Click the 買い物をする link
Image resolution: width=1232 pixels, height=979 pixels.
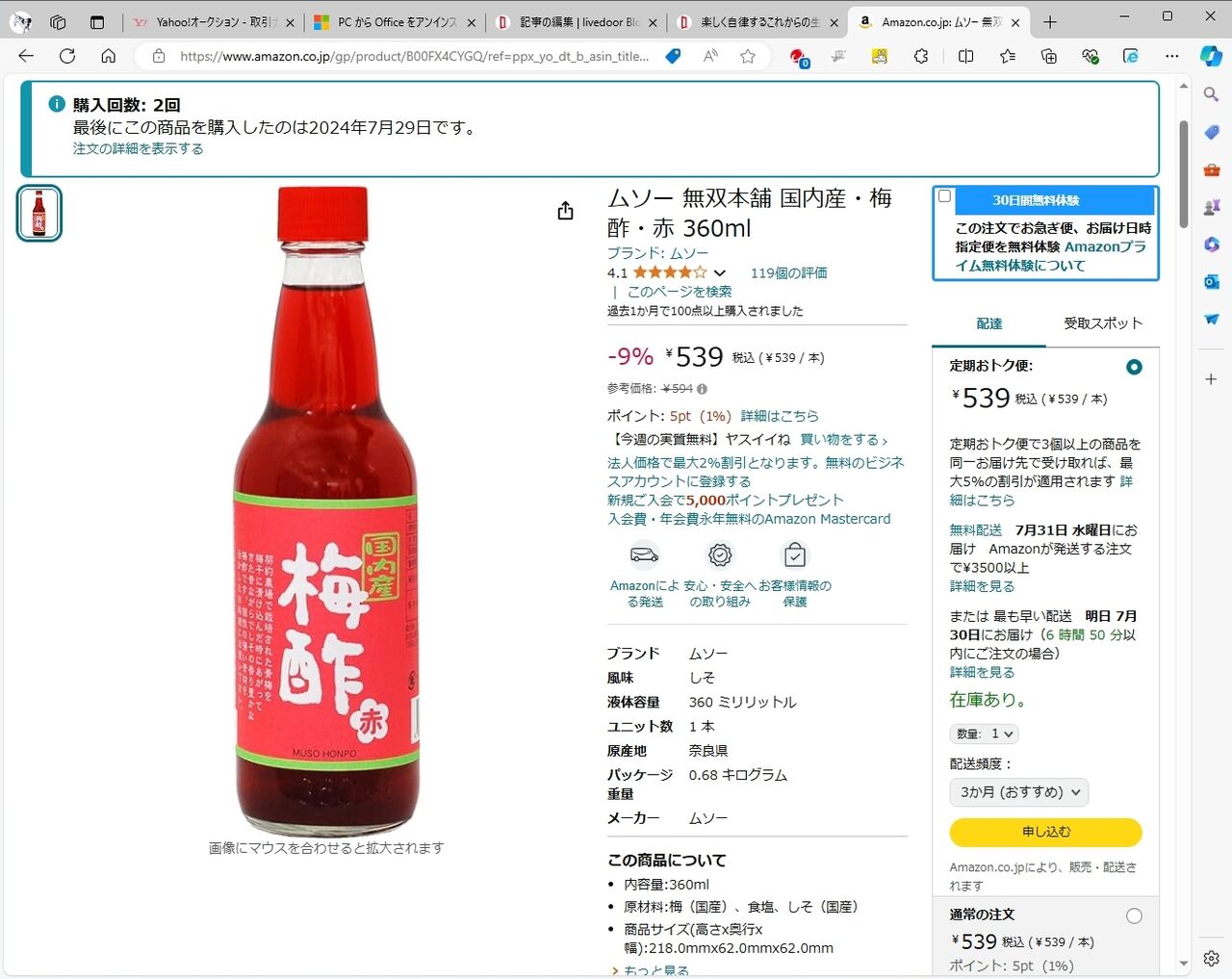pyautogui.click(x=844, y=440)
